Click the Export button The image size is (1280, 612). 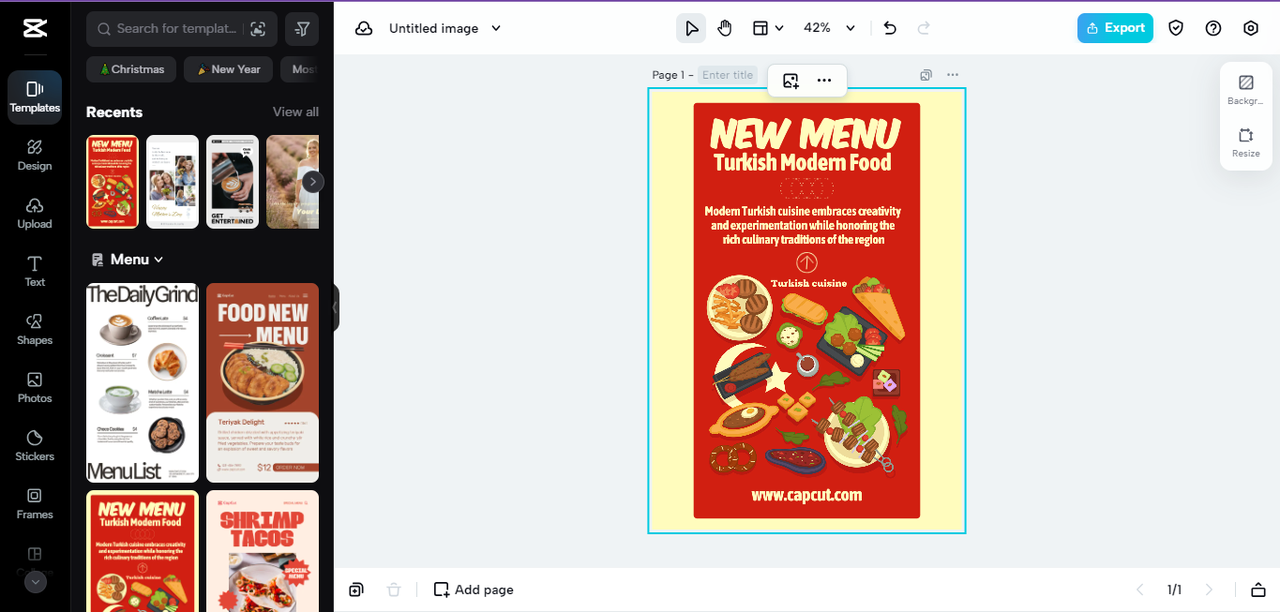pyautogui.click(x=1115, y=28)
